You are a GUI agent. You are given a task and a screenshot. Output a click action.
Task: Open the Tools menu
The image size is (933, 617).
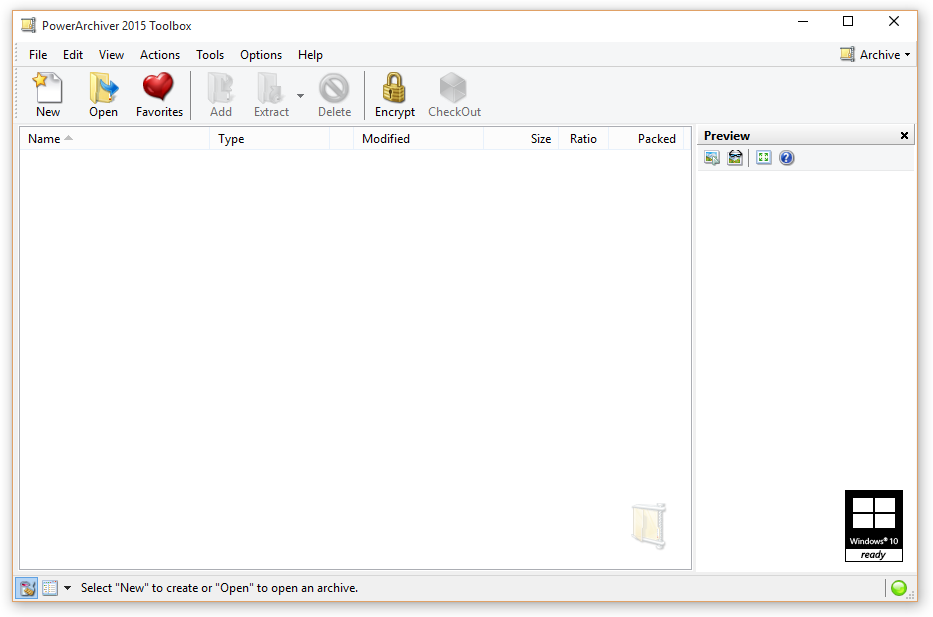click(x=210, y=55)
